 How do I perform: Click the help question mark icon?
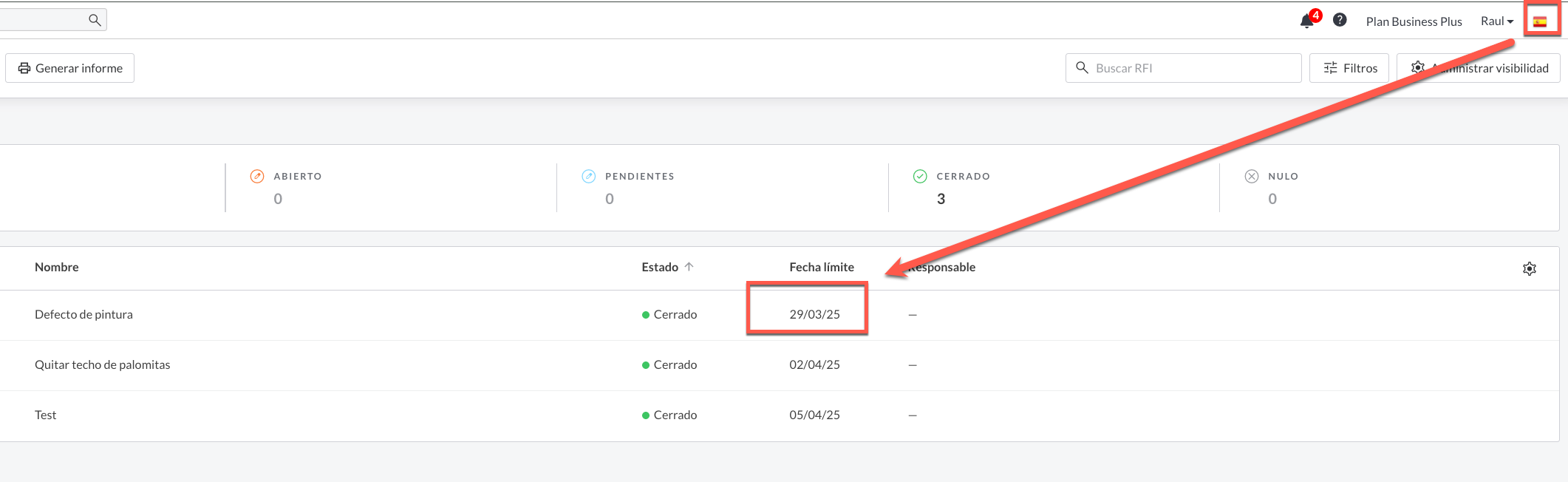point(1340,20)
